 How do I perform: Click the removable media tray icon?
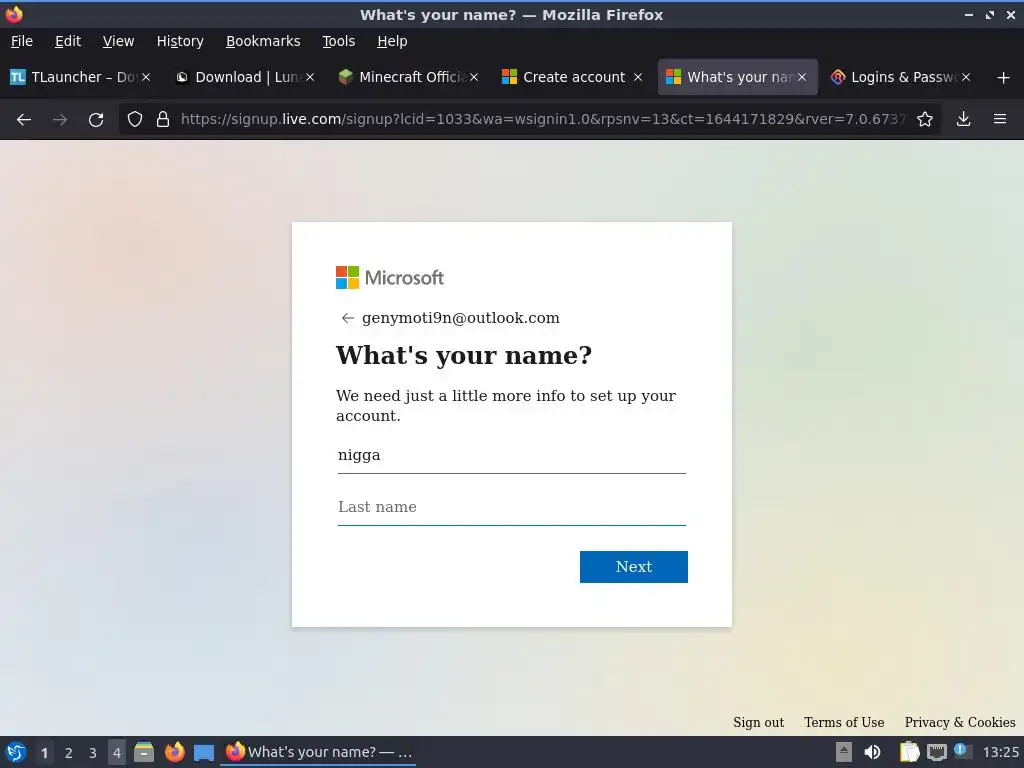click(844, 752)
